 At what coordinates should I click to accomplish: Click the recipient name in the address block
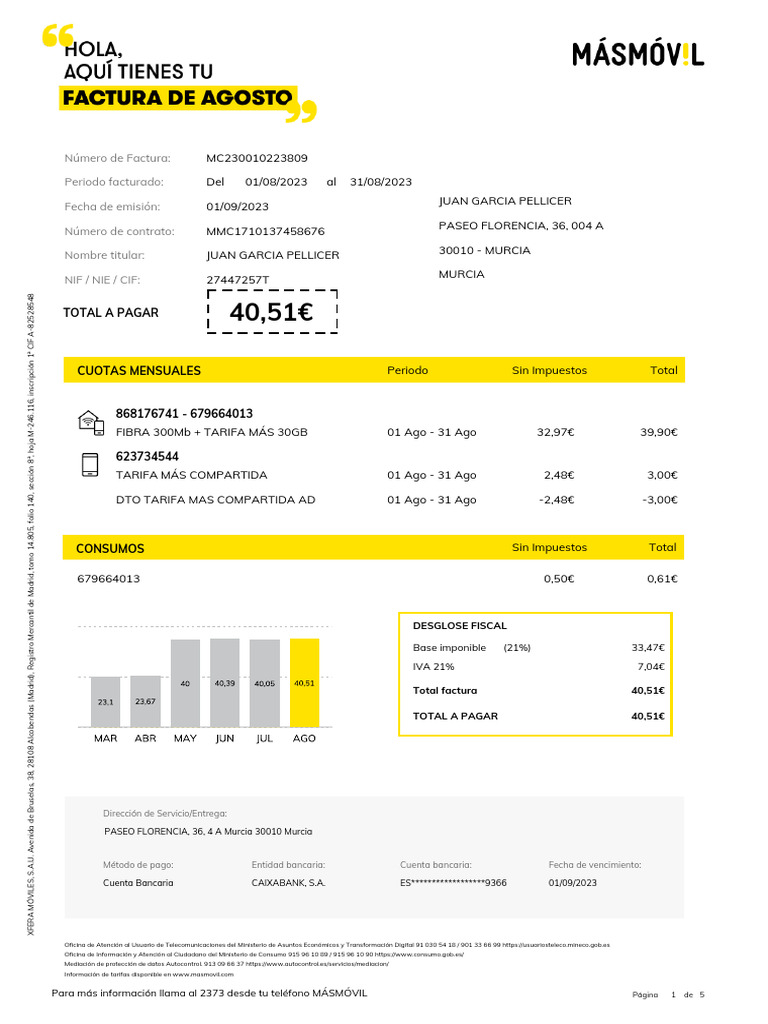[505, 201]
